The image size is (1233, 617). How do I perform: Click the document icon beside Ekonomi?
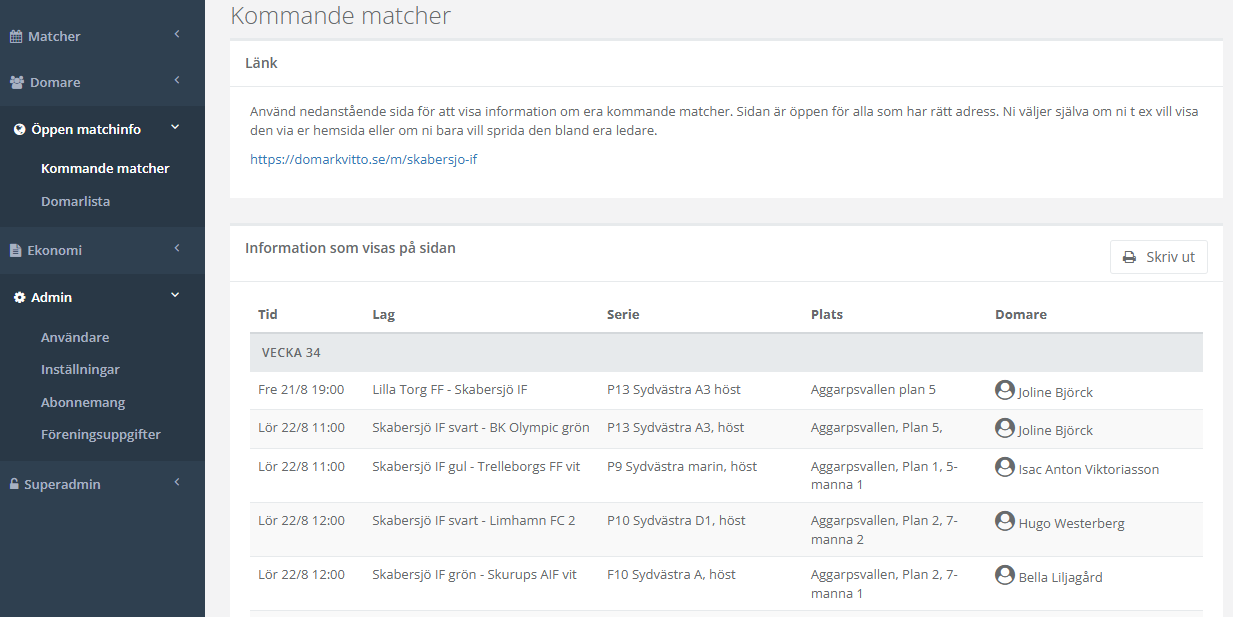pyautogui.click(x=15, y=250)
